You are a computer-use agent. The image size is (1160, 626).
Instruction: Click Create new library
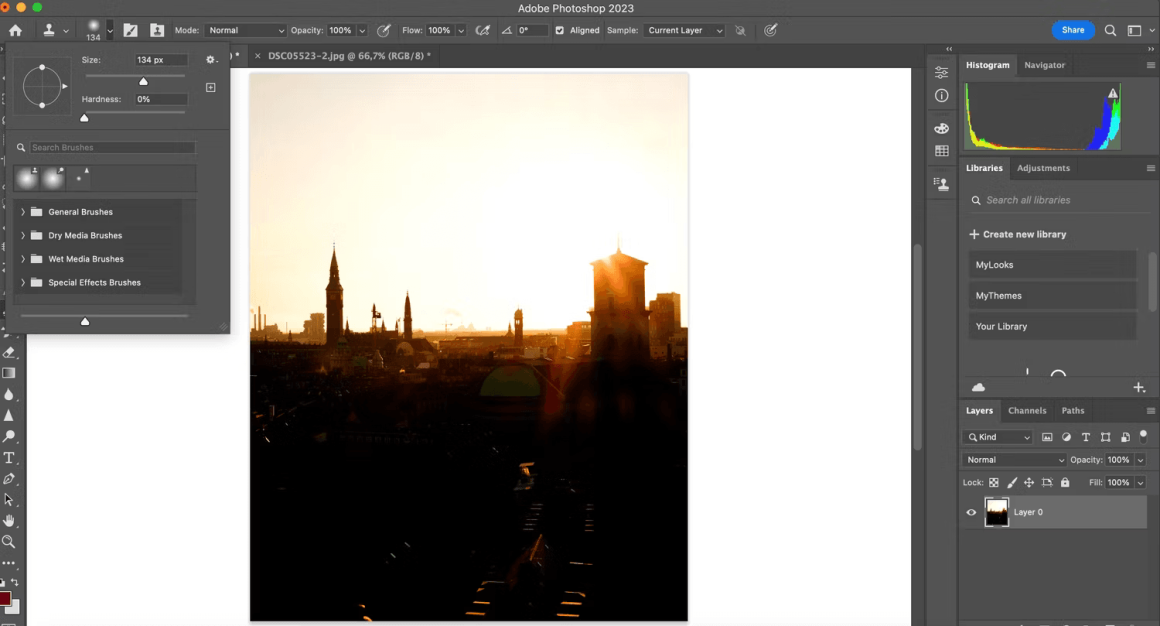[x=1018, y=235]
